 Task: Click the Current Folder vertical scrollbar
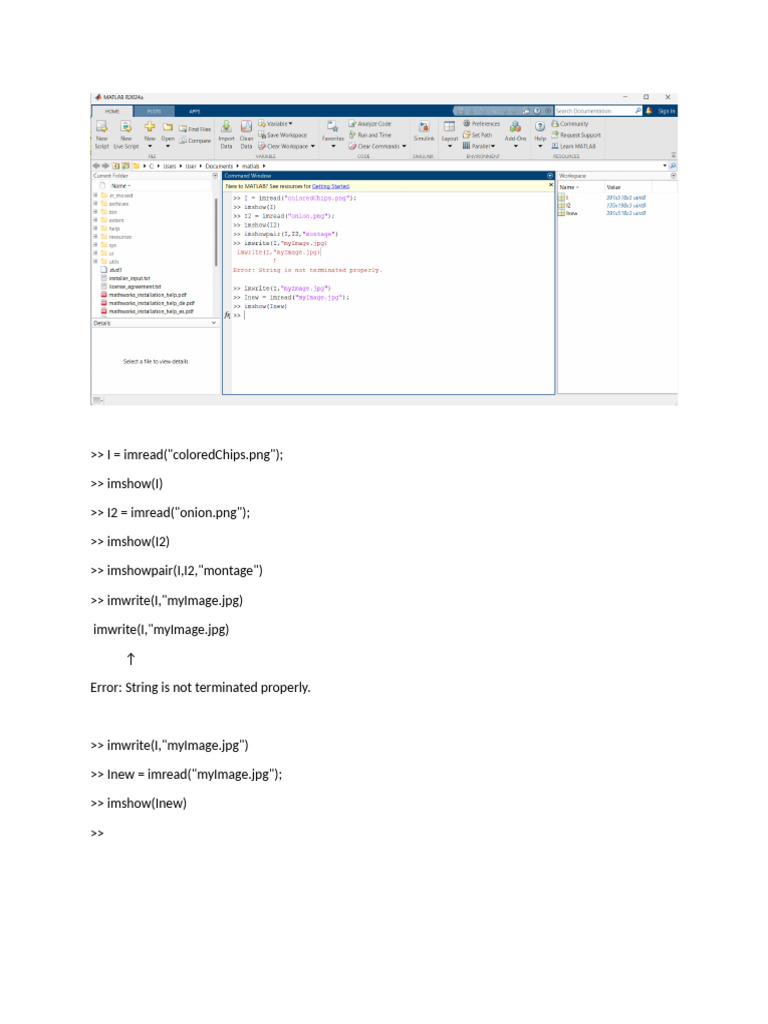point(216,232)
